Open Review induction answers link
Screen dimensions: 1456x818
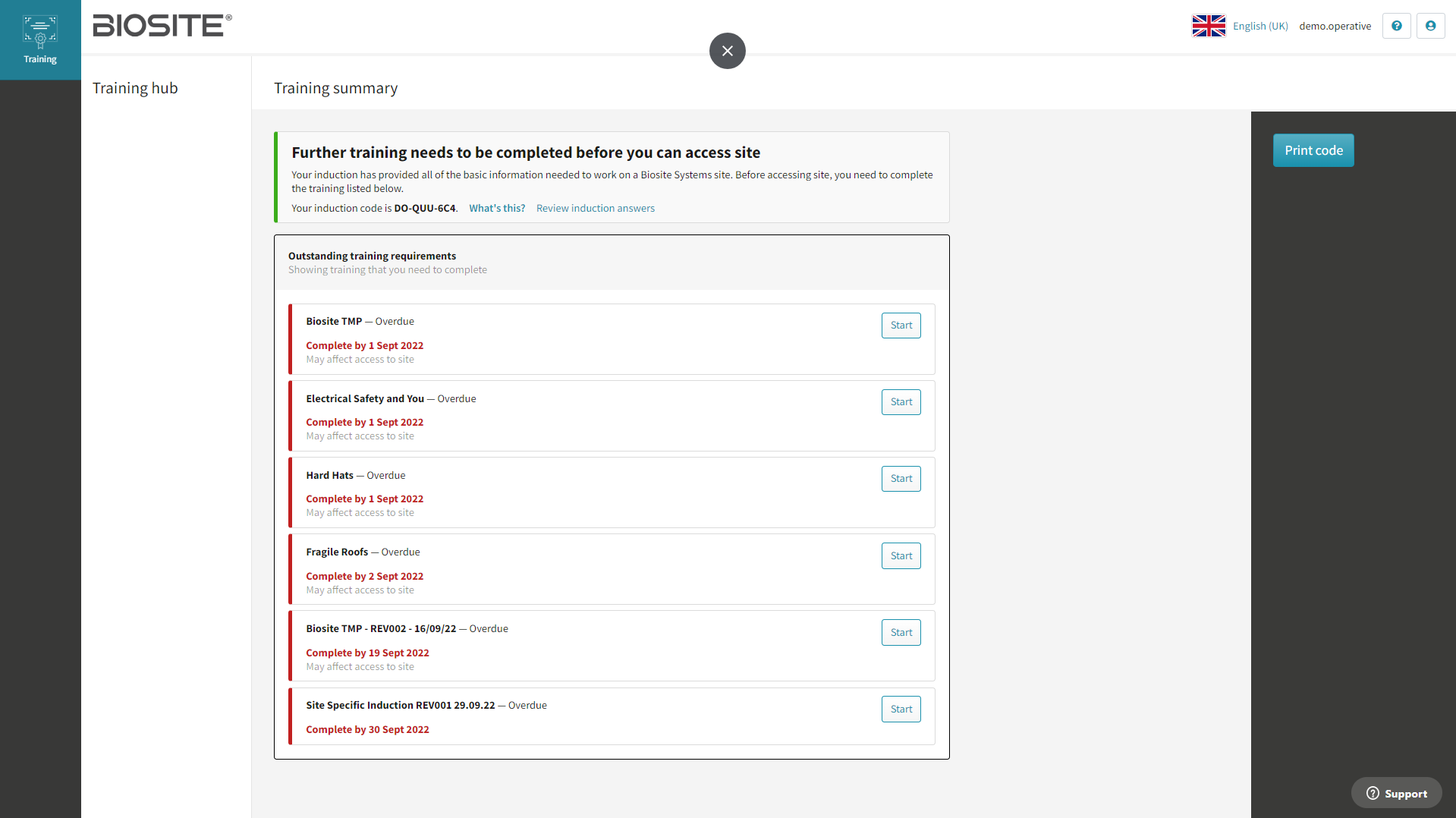pyautogui.click(x=595, y=208)
